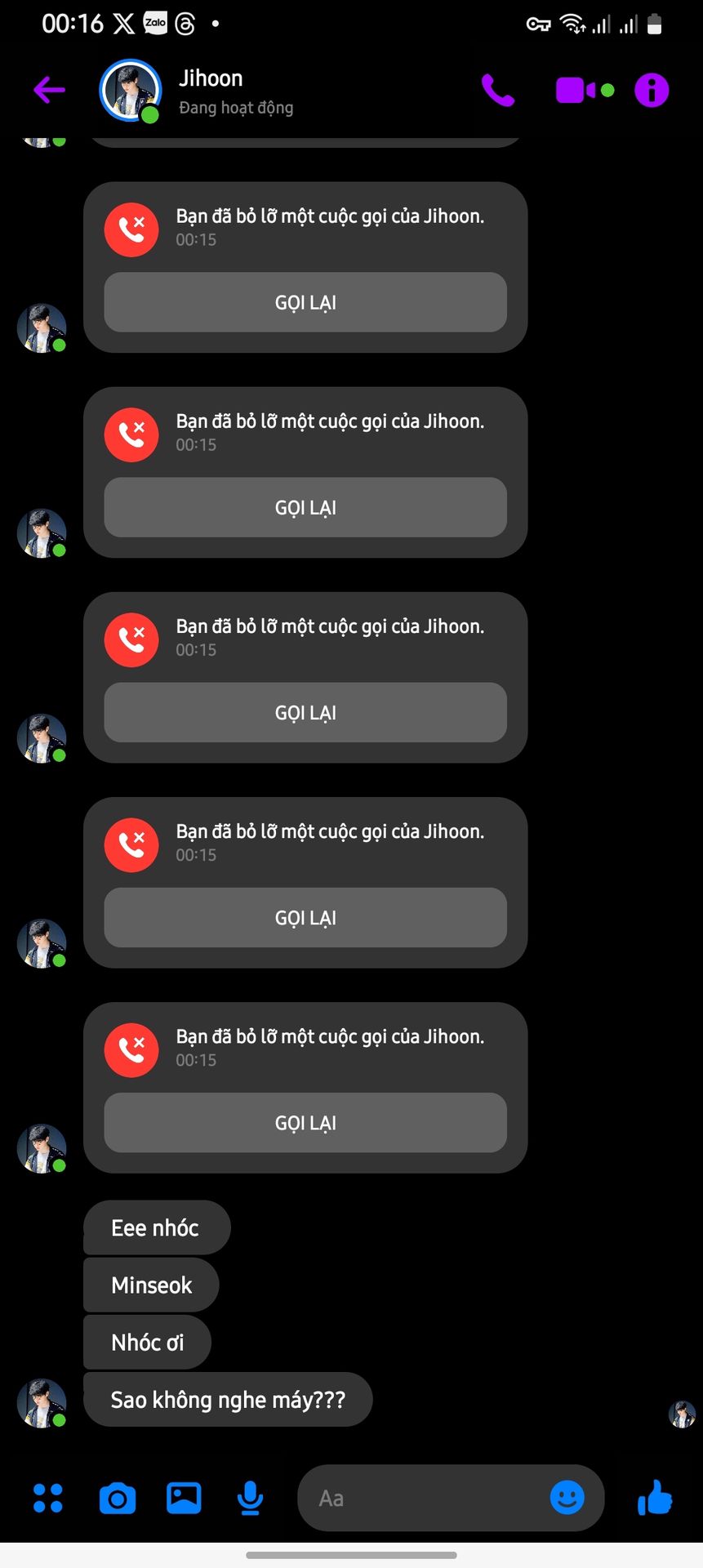
Task: Open the emoji picker smiley
Action: click(567, 1498)
